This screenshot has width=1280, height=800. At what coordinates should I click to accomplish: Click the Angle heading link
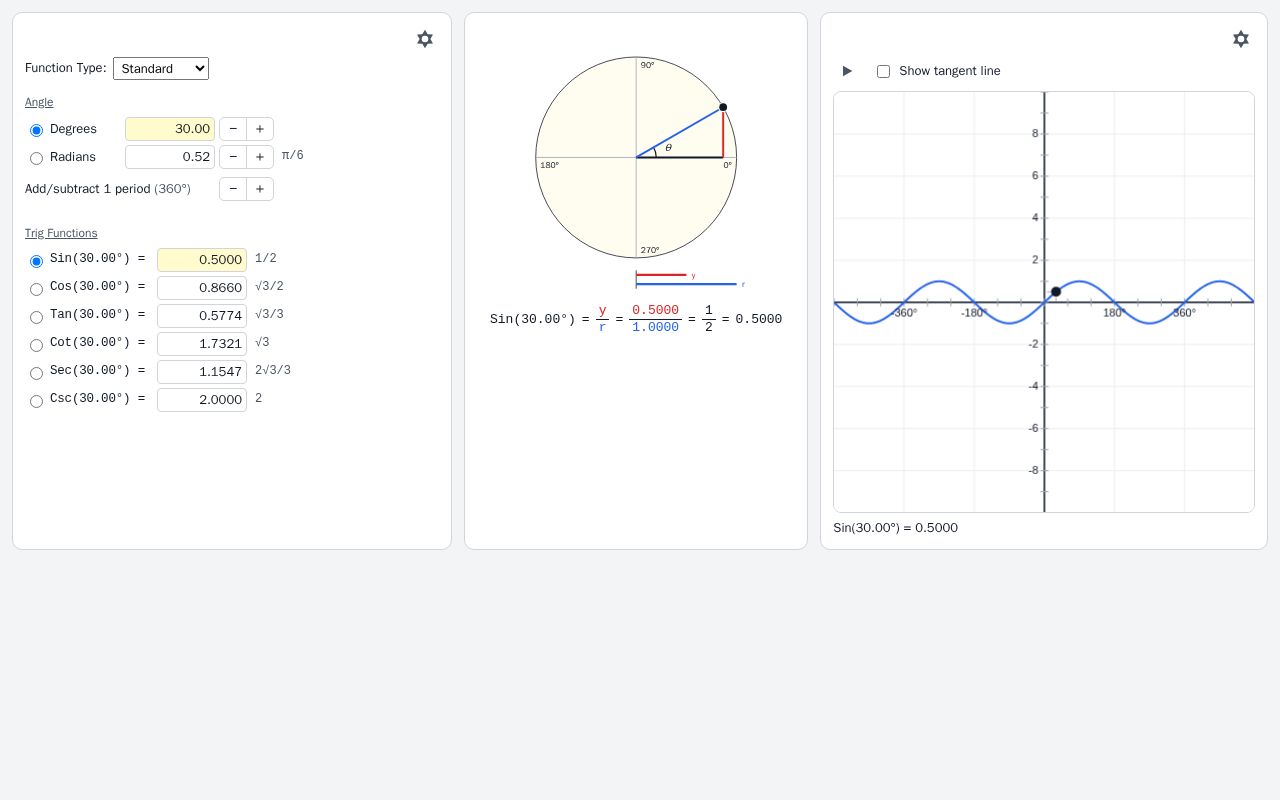click(x=39, y=102)
